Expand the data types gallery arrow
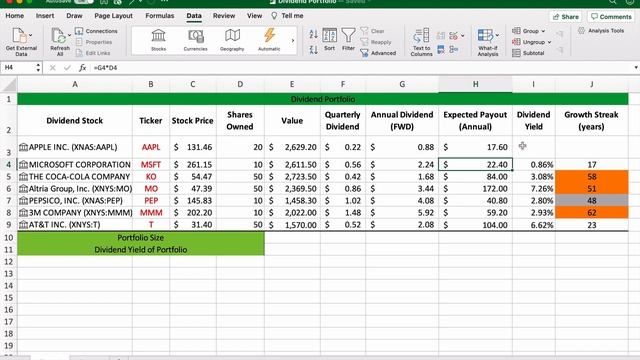Screen dimensions: 640x360 (293, 40)
